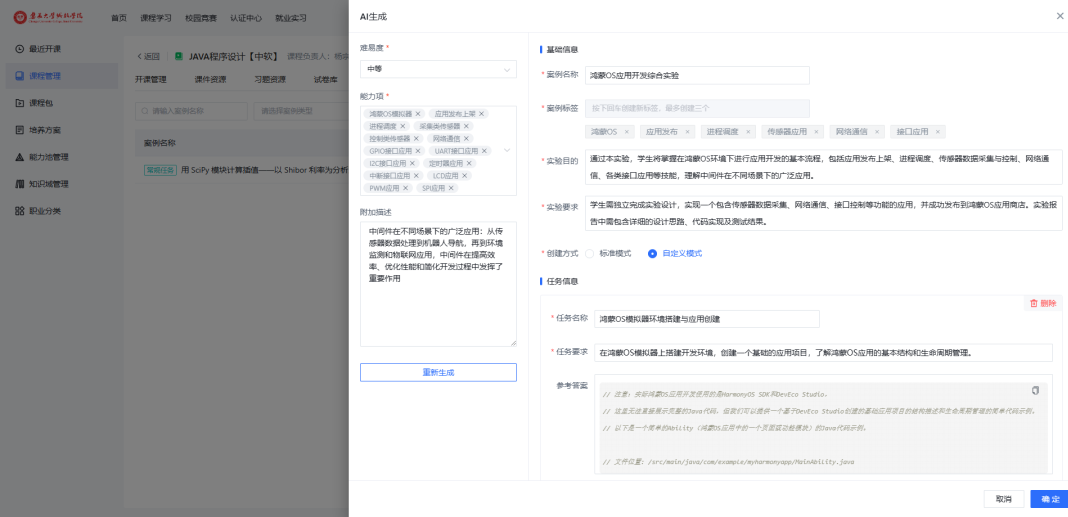The image size is (1068, 517).
Task: Delete the 鸿蒙OS case label
Action: click(x=627, y=132)
